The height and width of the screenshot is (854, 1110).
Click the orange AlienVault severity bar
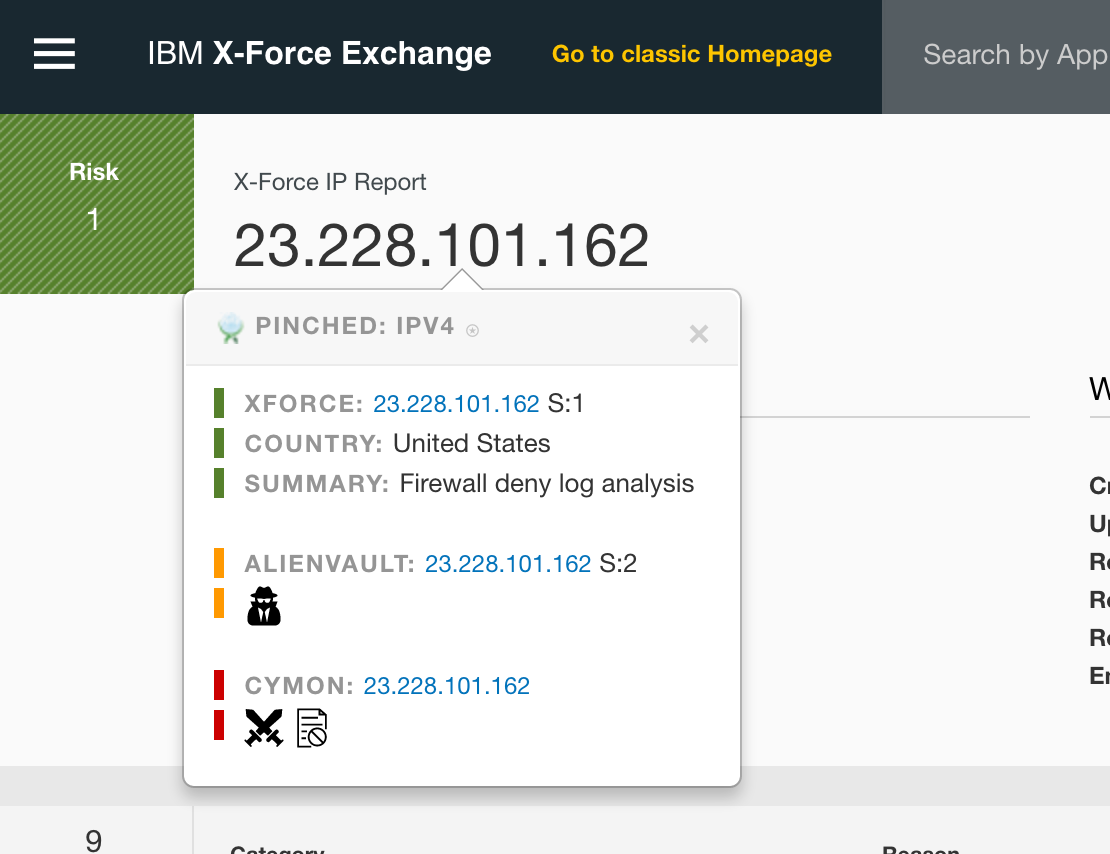219,563
